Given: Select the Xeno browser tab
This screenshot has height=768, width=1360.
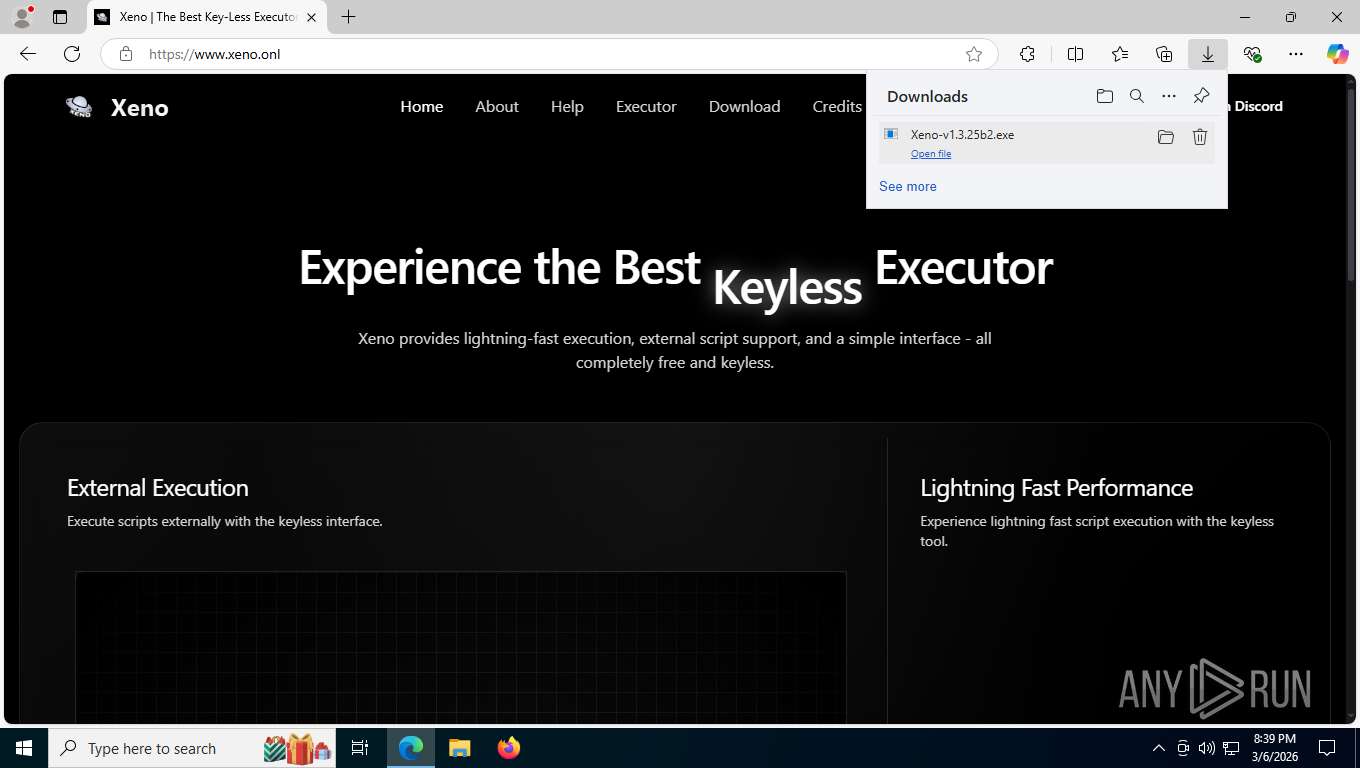Looking at the screenshot, I should pyautogui.click(x=206, y=17).
